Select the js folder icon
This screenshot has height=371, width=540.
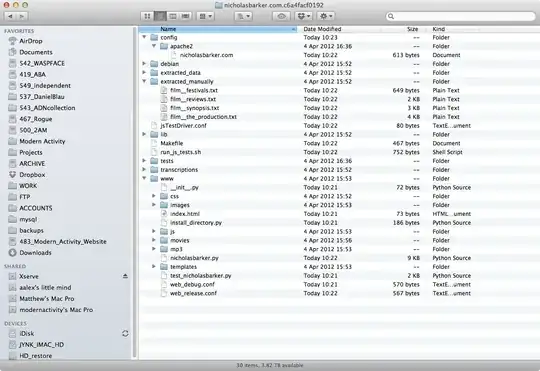(164, 231)
